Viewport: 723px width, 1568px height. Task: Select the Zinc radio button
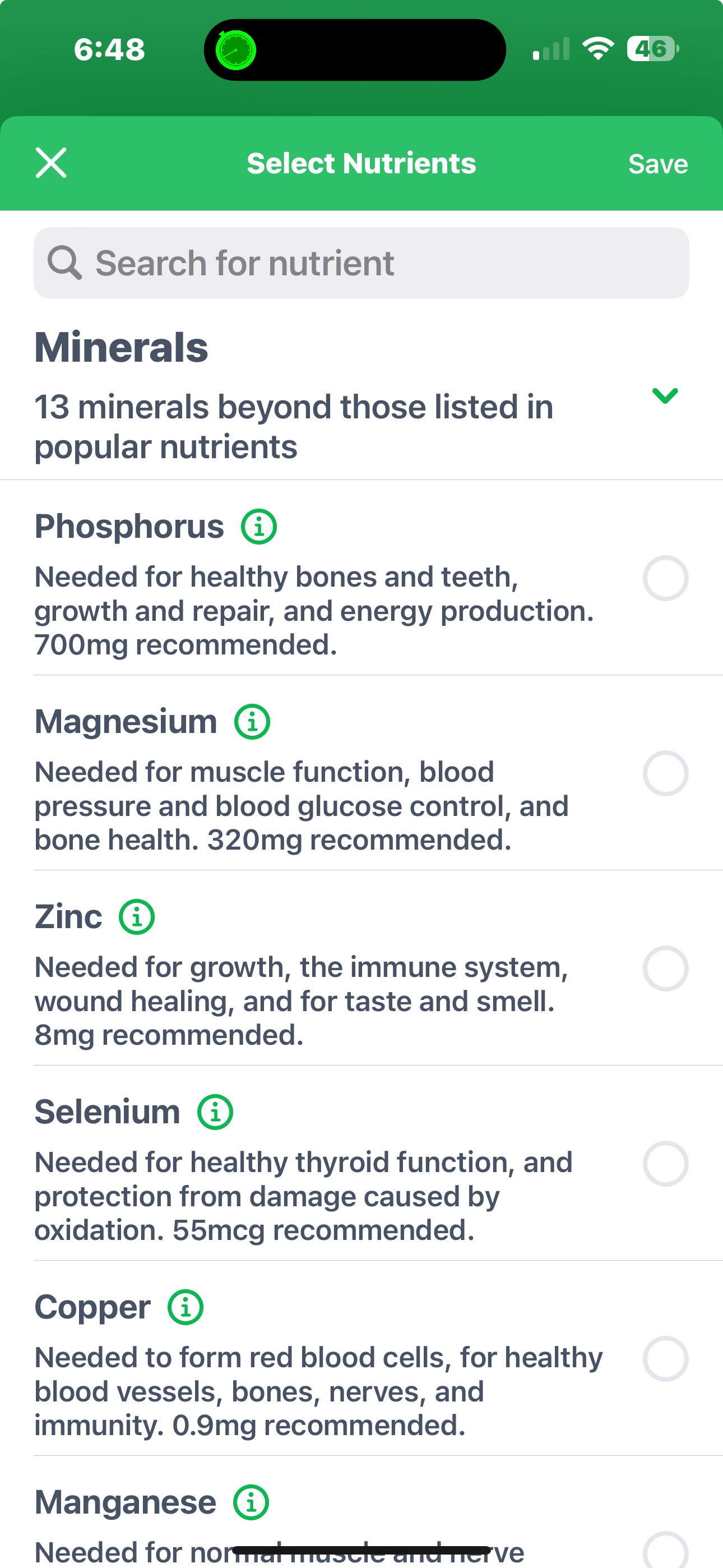(665, 969)
